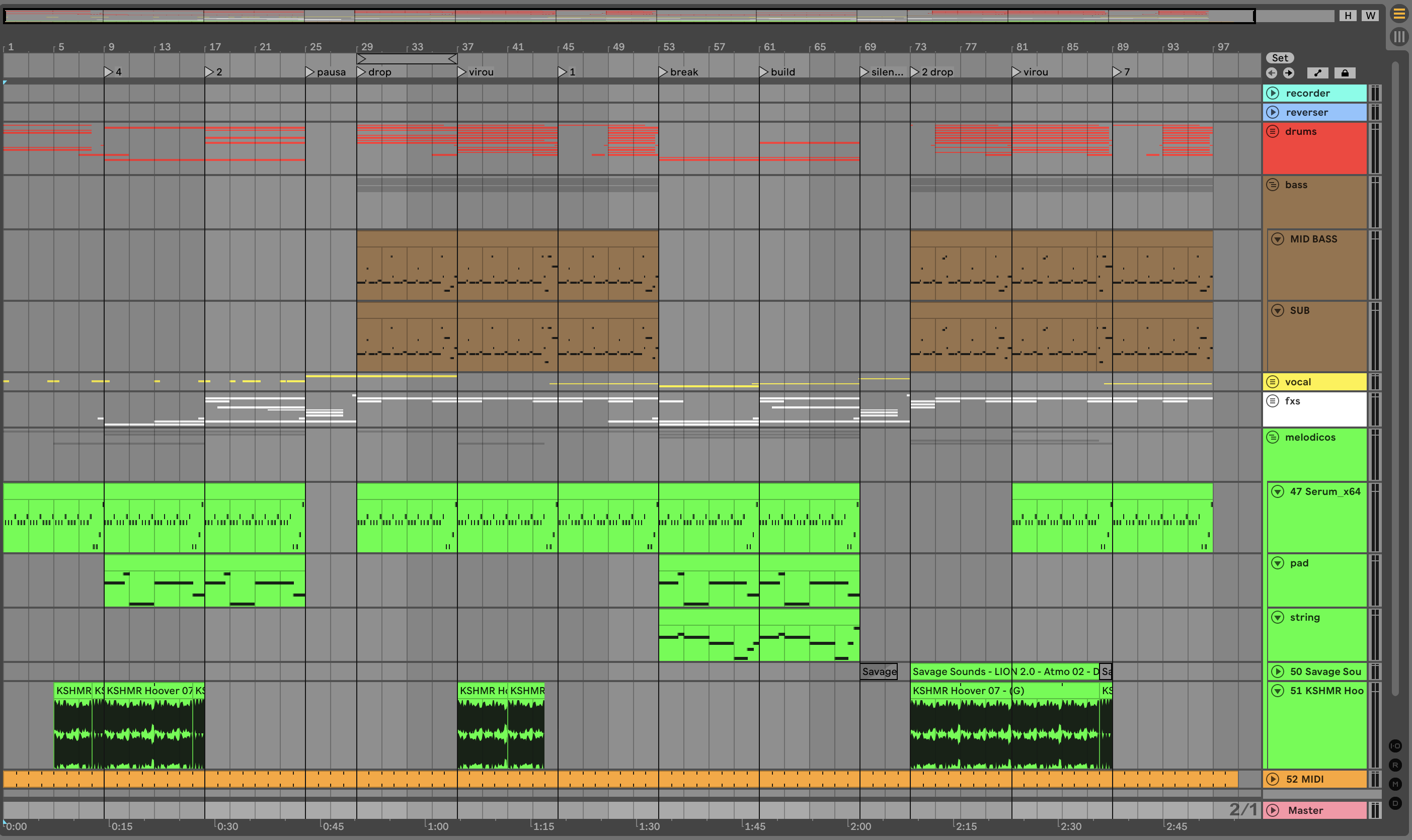Select the vocal track header name
Screen dimensions: 1412x840
pos(1298,381)
